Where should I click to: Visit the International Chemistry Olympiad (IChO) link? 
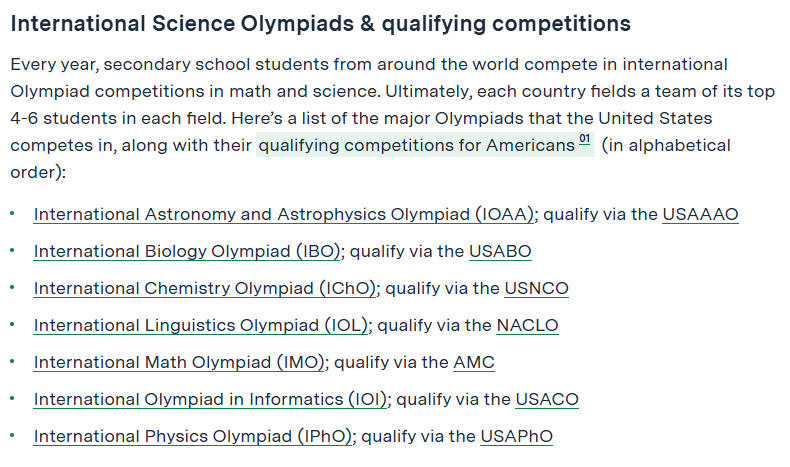205,288
